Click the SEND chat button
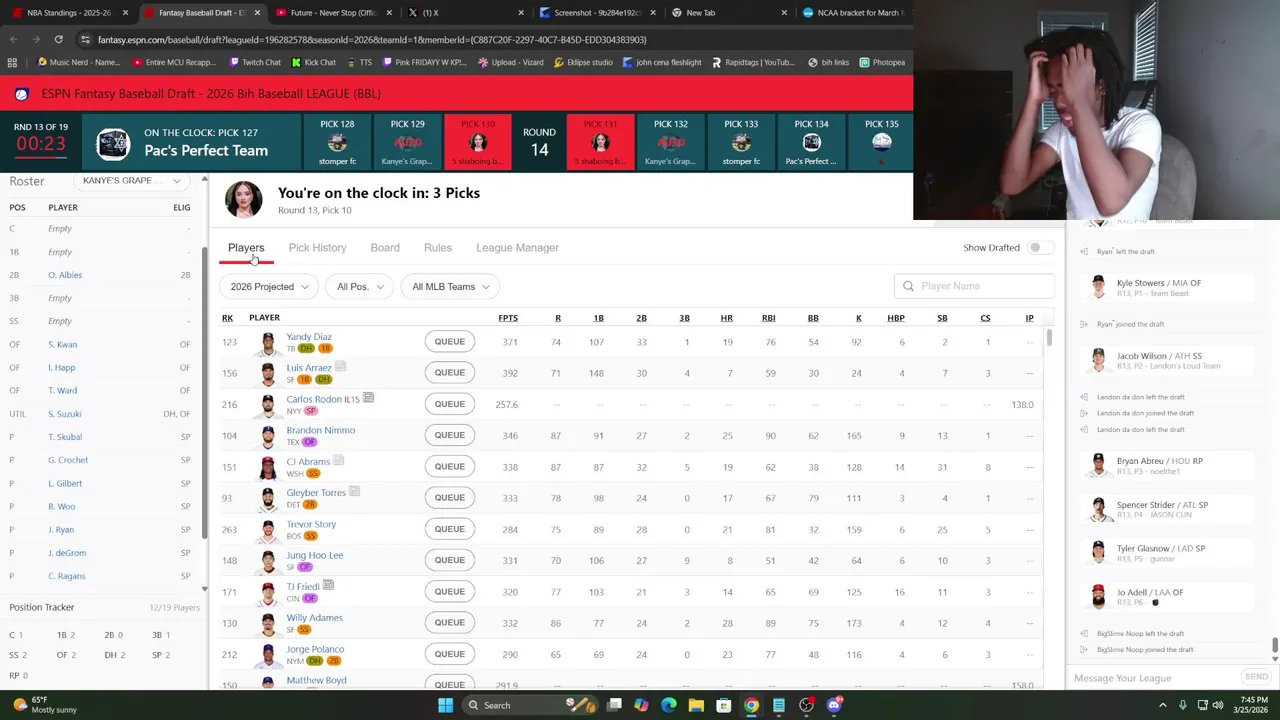1280x720 pixels. pos(1256,678)
